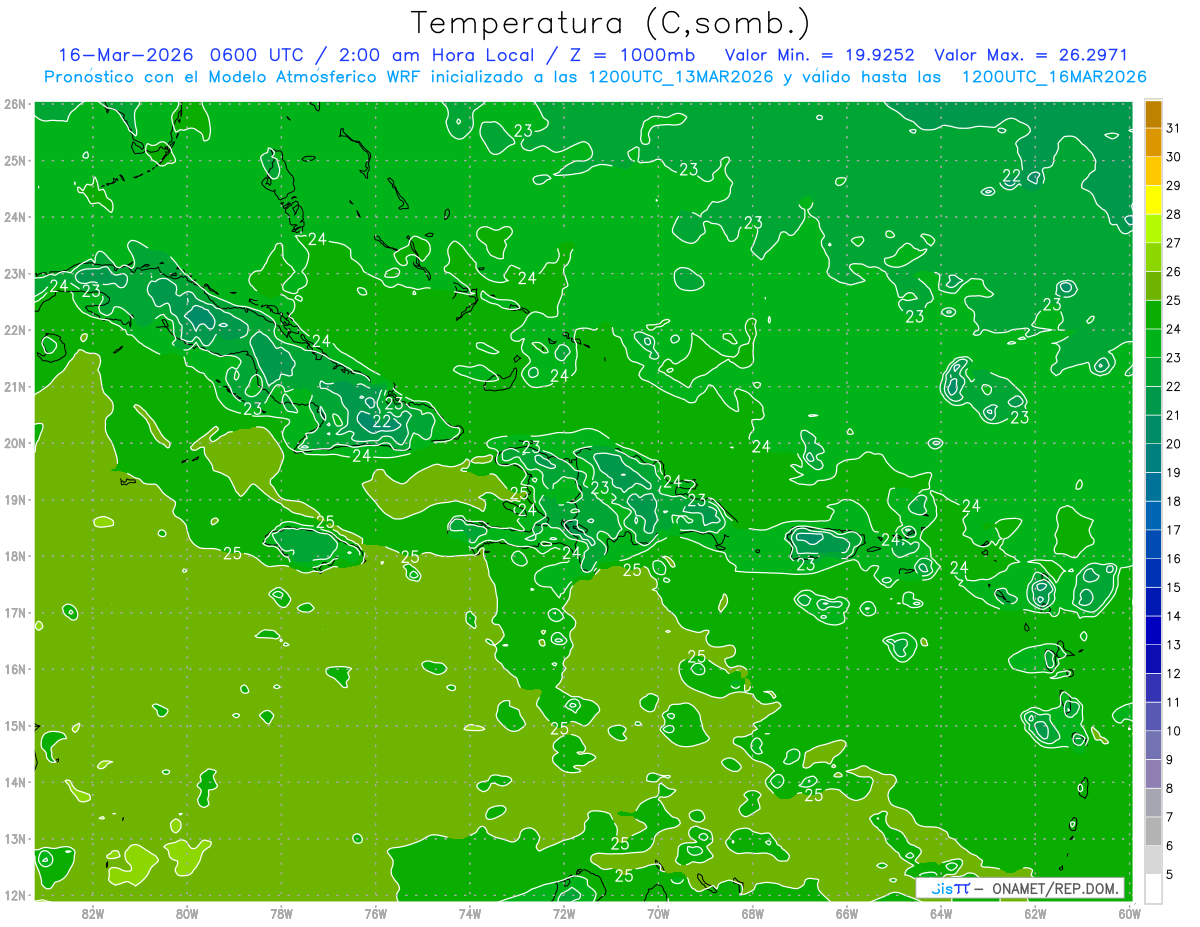Click the 76W longitude axis label
Viewport: 1200px width, 927px height.
[x=376, y=912]
